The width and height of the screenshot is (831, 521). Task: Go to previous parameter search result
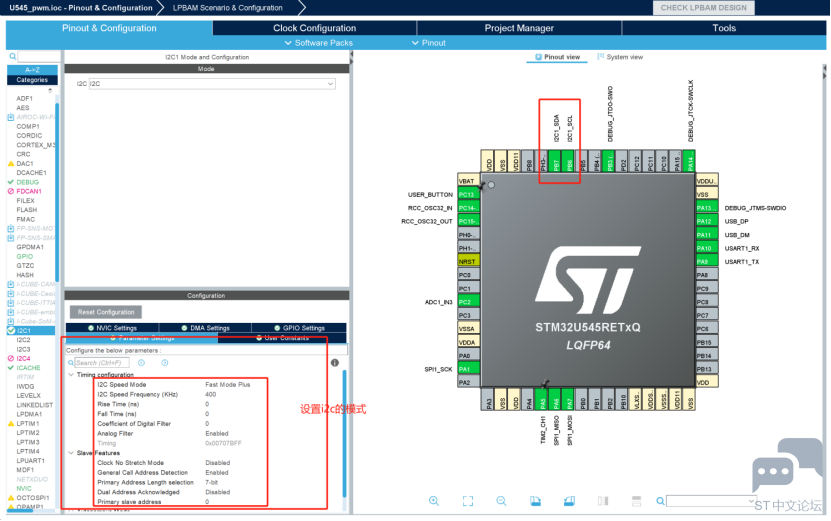click(x=142, y=363)
